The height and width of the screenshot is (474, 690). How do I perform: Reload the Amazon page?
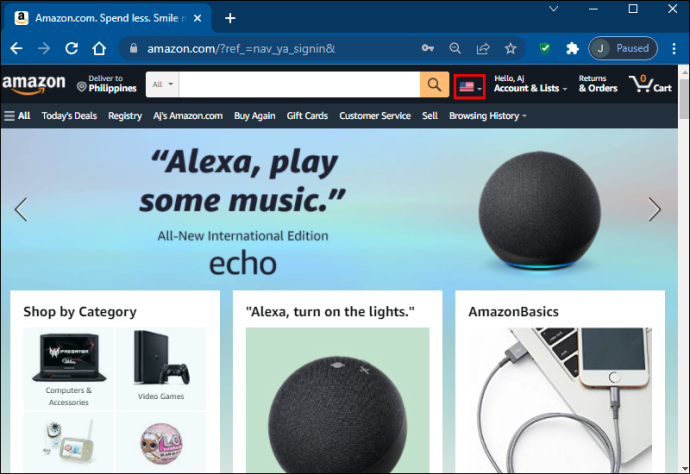(x=71, y=48)
